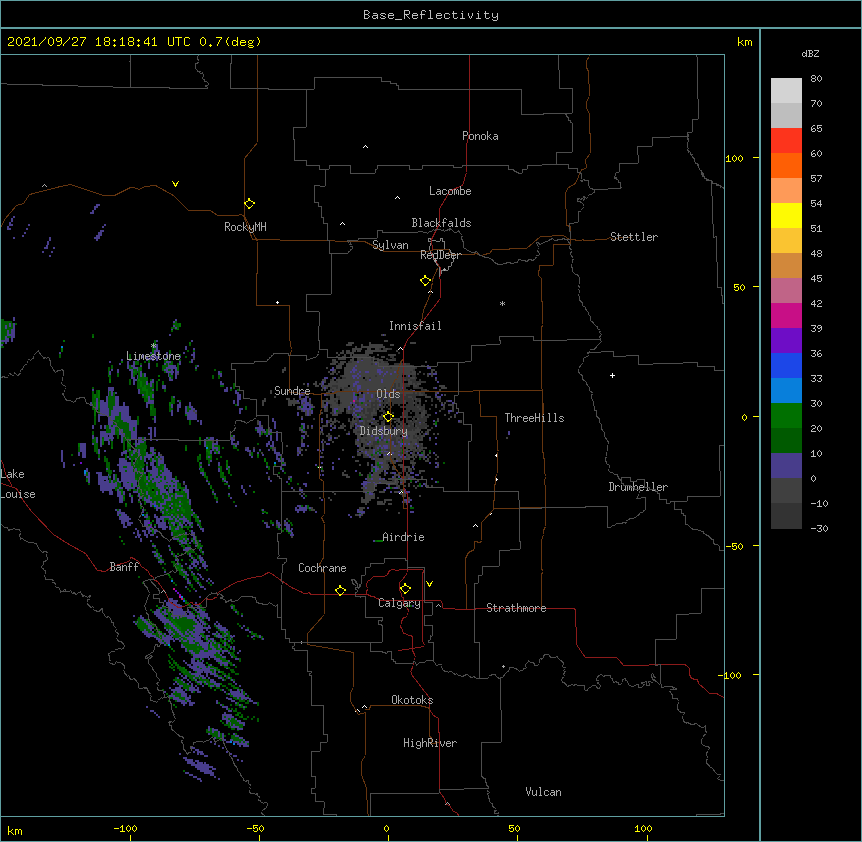Select the yellow 51-54 dBZ legend swatch

[x=786, y=215]
